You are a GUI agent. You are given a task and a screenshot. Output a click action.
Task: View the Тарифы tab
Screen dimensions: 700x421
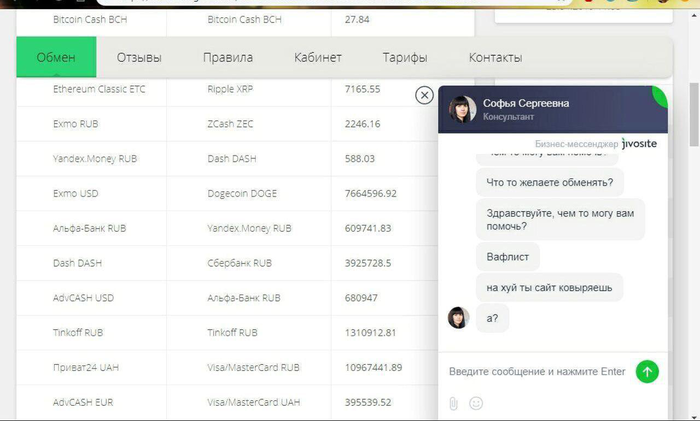(x=405, y=57)
